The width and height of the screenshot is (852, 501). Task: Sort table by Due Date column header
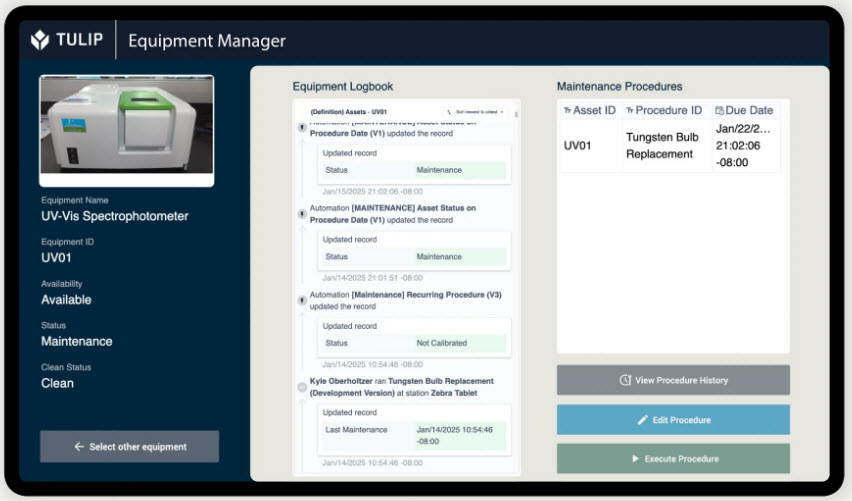[x=749, y=110]
